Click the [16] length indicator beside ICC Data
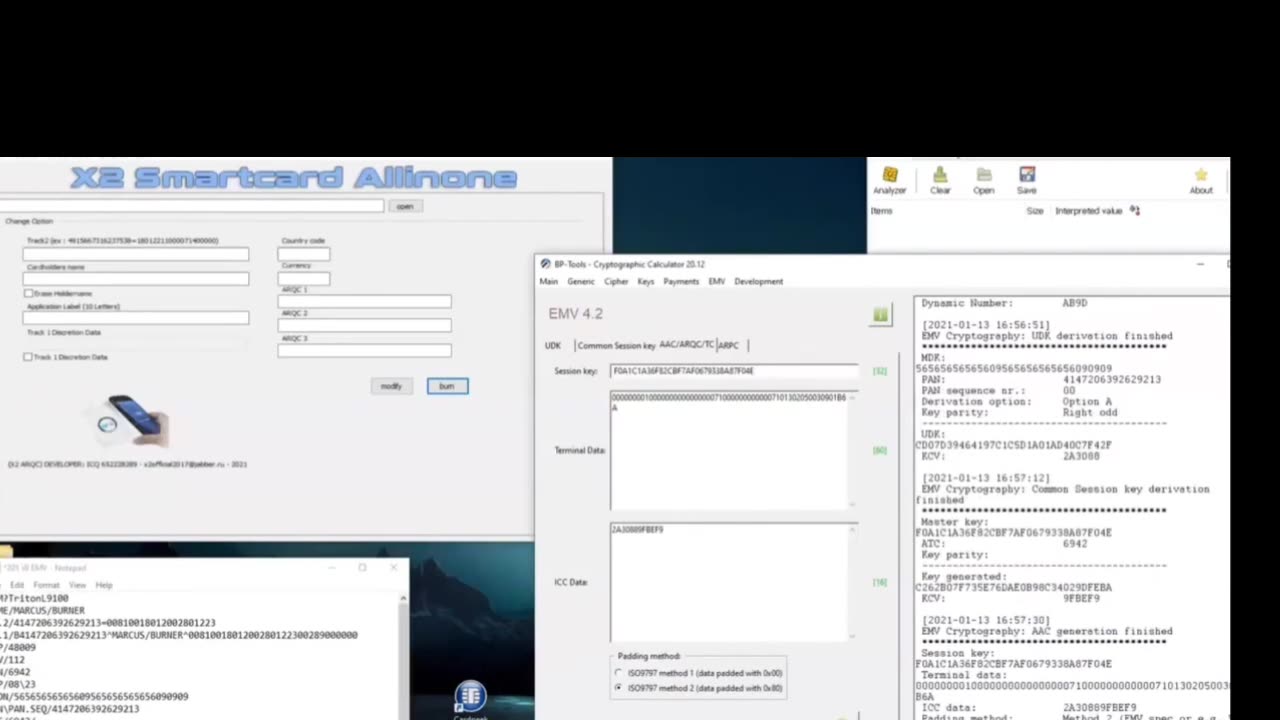 880,581
